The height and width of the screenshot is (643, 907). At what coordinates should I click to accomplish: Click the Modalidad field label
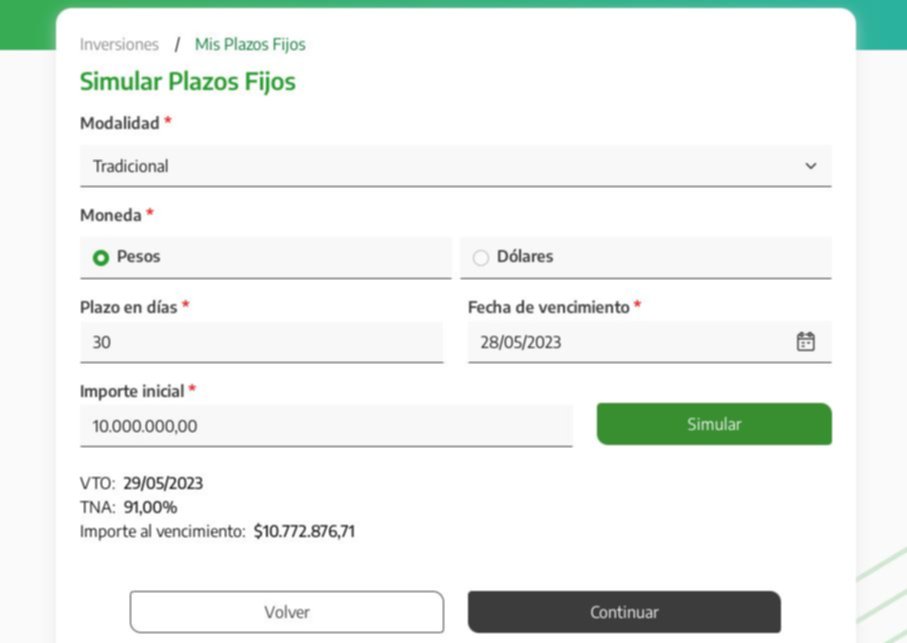120,123
